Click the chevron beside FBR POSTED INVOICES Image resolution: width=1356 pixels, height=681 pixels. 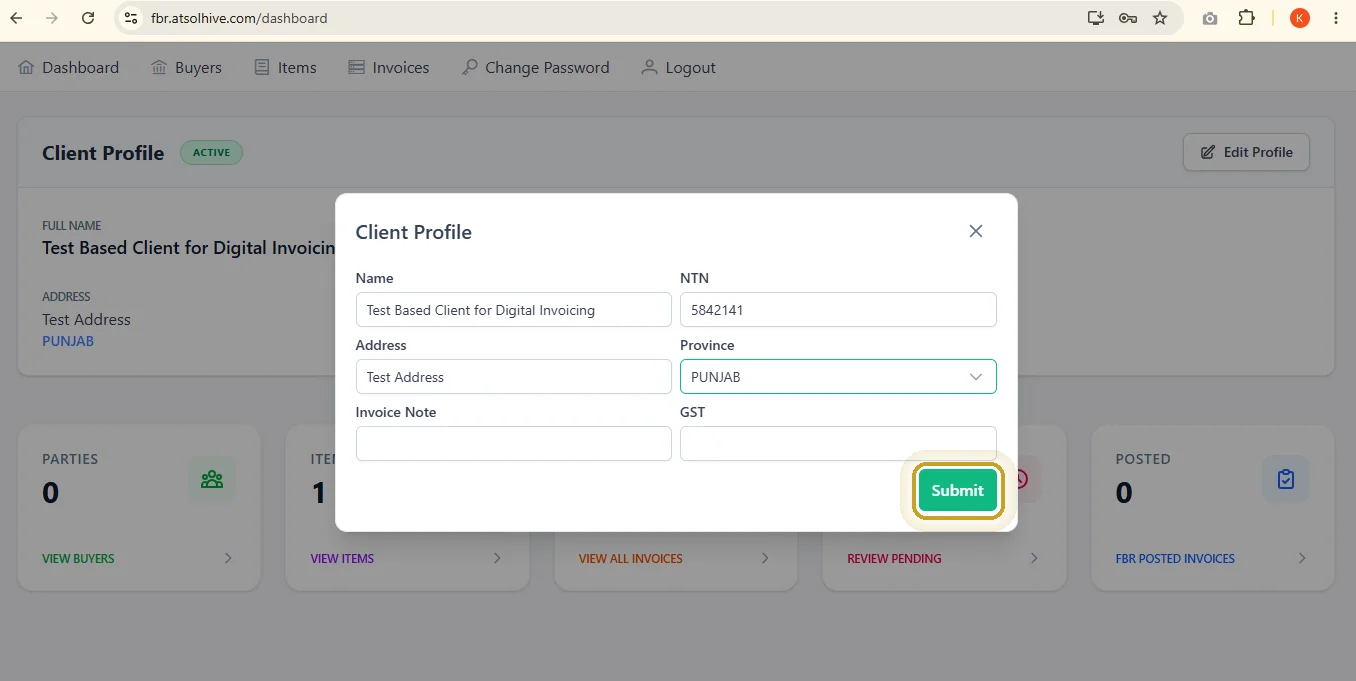point(1302,558)
